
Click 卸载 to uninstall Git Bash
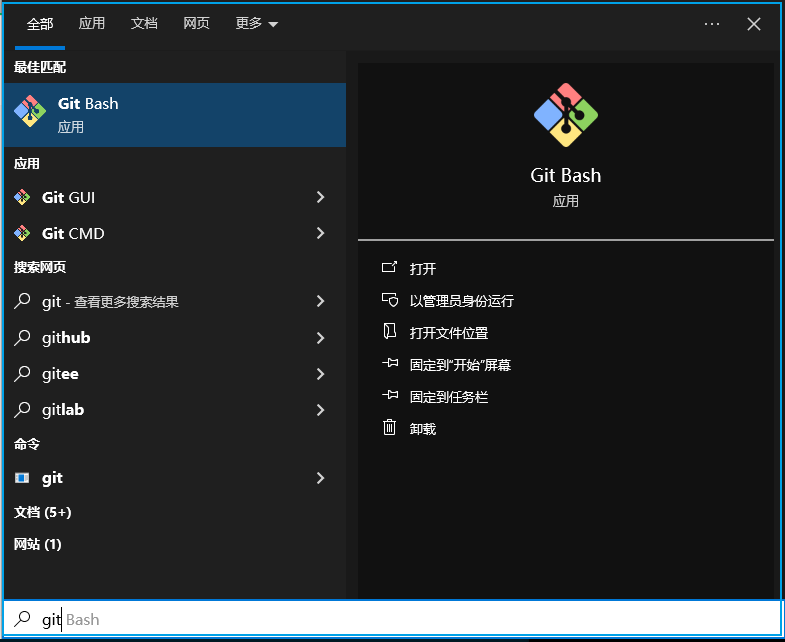pos(423,429)
